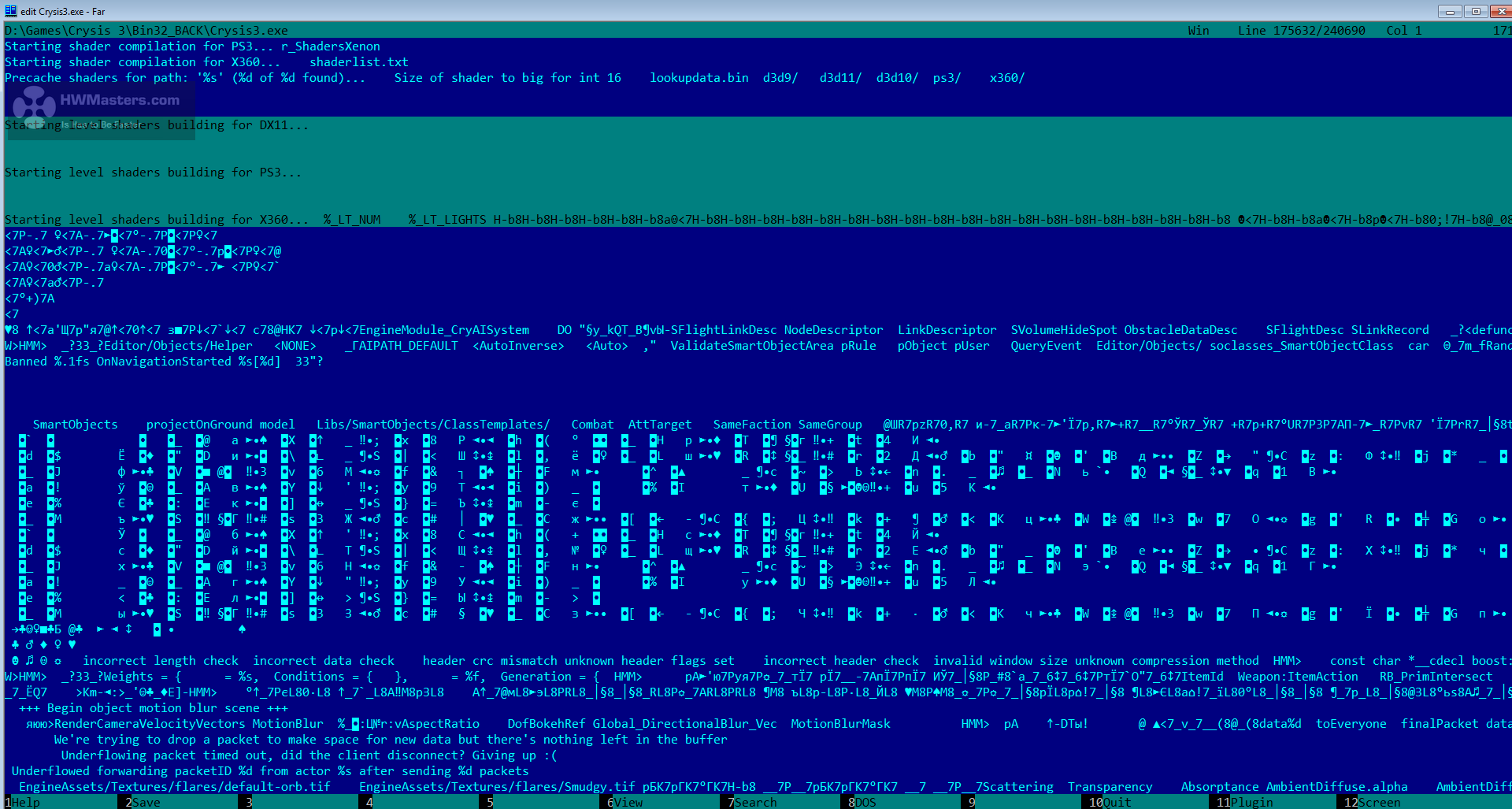Viewport: 1512px width, 809px height.
Task: Click the 10Quit key in the keybar
Action: click(x=1110, y=802)
